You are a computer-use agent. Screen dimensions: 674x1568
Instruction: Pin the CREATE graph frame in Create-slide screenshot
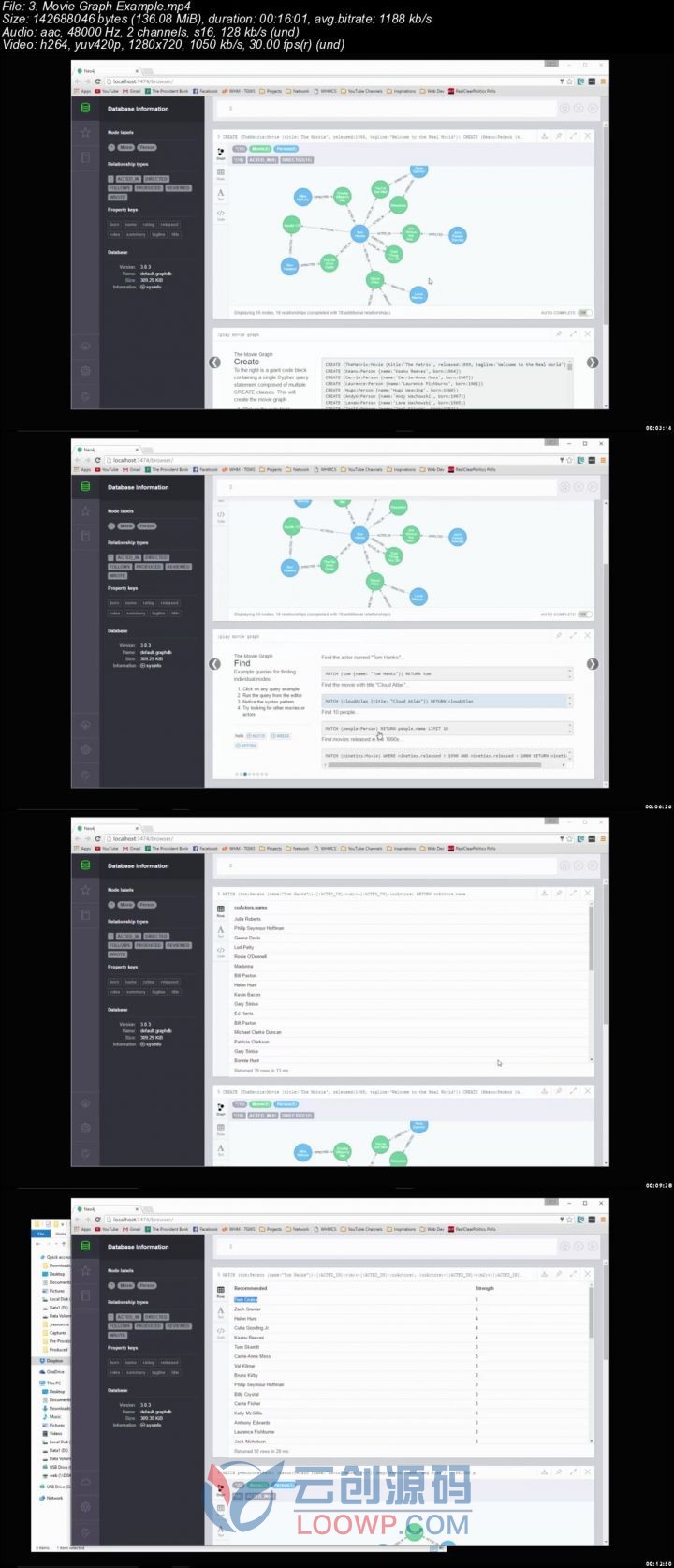coord(559,136)
